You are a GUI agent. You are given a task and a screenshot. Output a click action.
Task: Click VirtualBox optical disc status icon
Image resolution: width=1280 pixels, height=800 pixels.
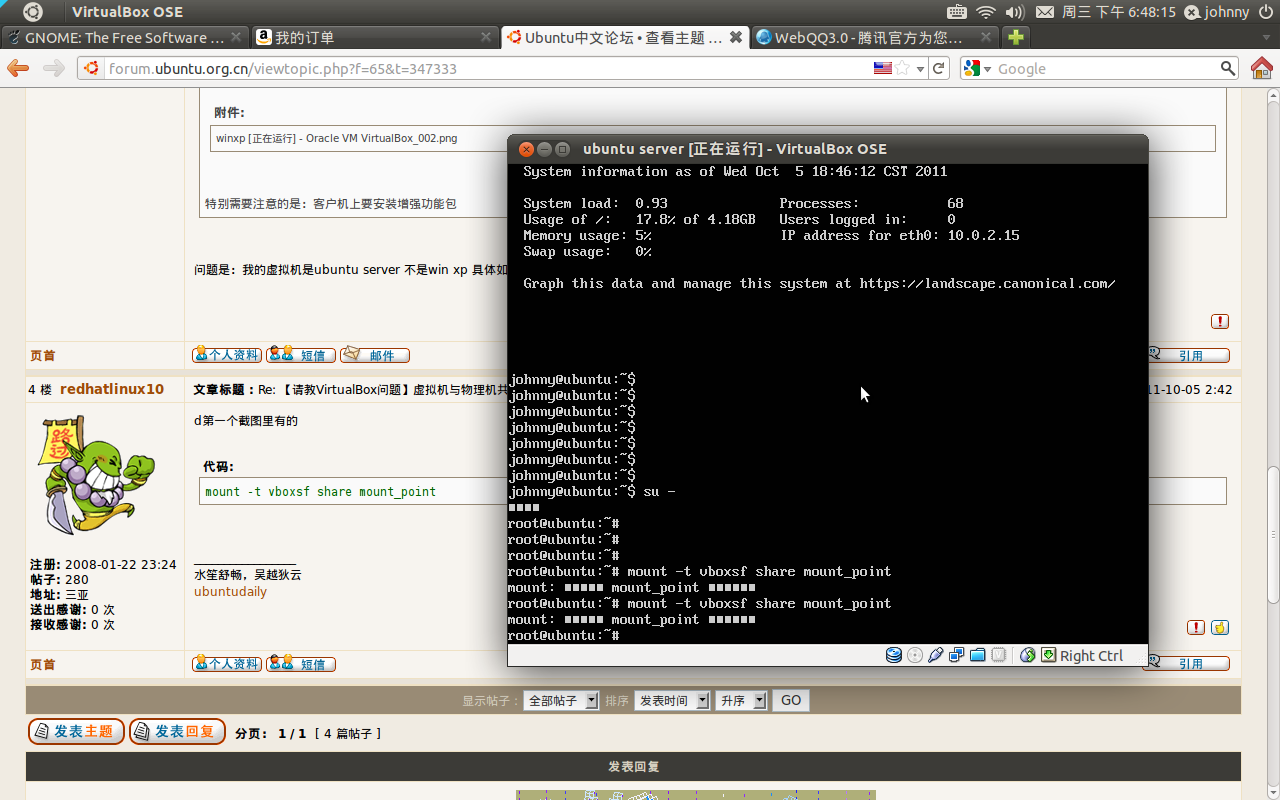pyautogui.click(x=914, y=656)
